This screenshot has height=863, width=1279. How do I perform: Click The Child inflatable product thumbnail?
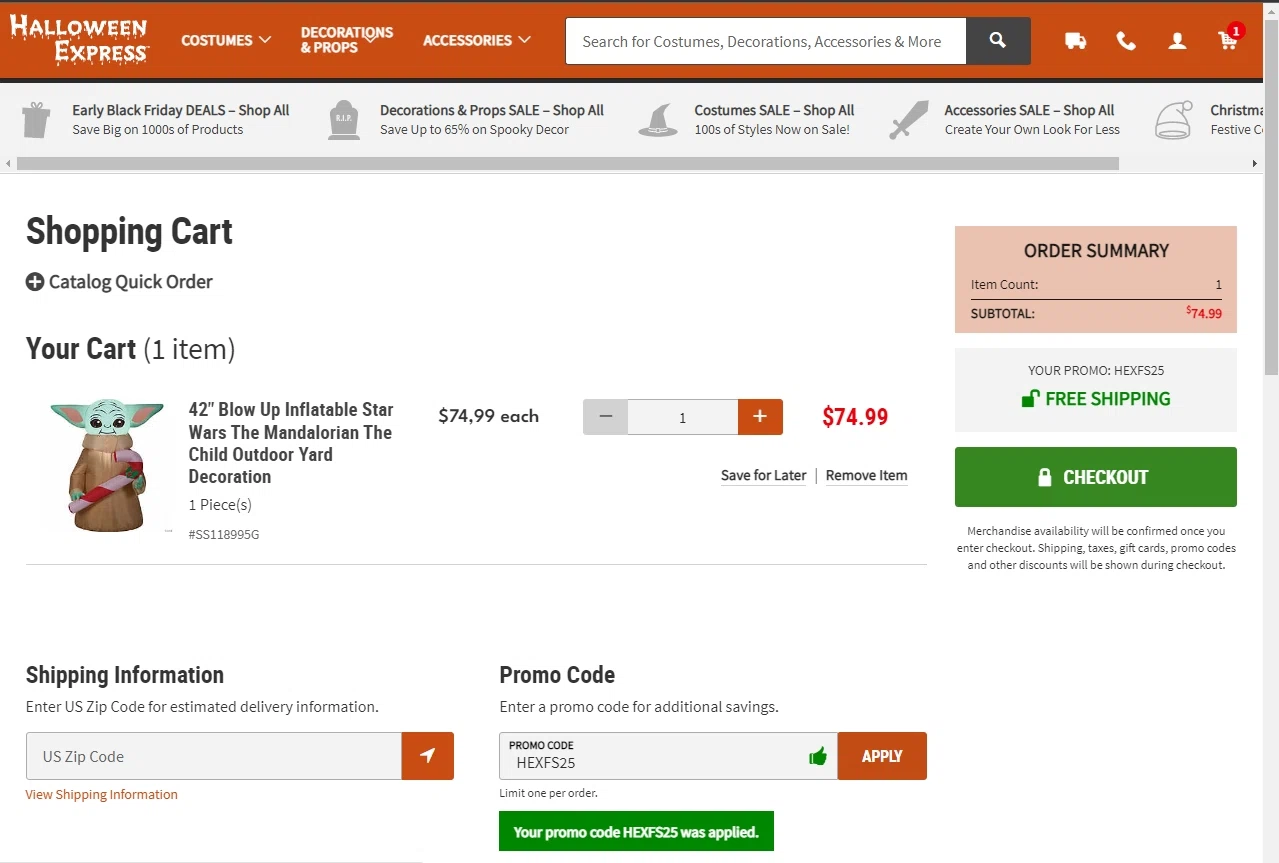tap(106, 465)
